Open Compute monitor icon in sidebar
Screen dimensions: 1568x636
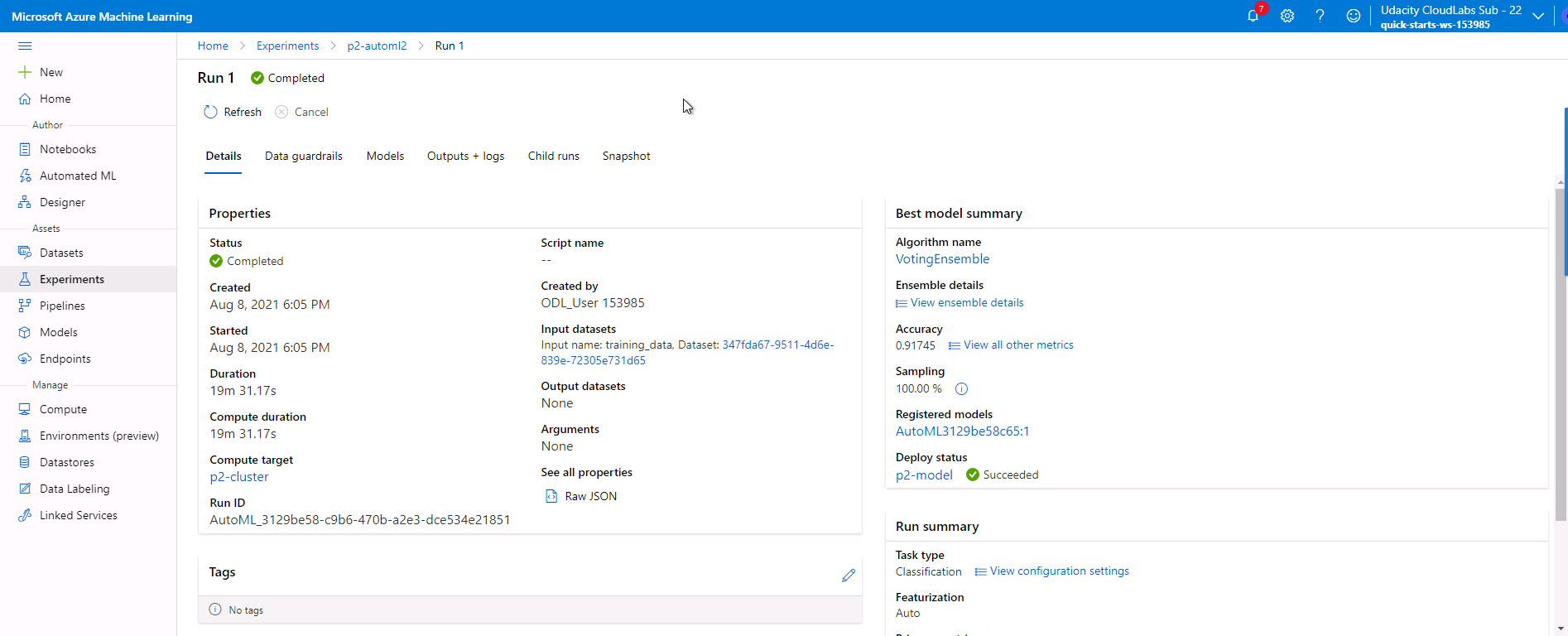point(25,409)
